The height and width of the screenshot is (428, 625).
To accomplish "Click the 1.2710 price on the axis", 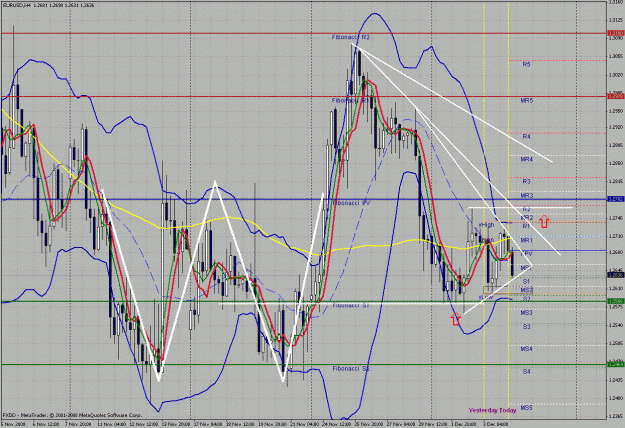I will tap(616, 236).
